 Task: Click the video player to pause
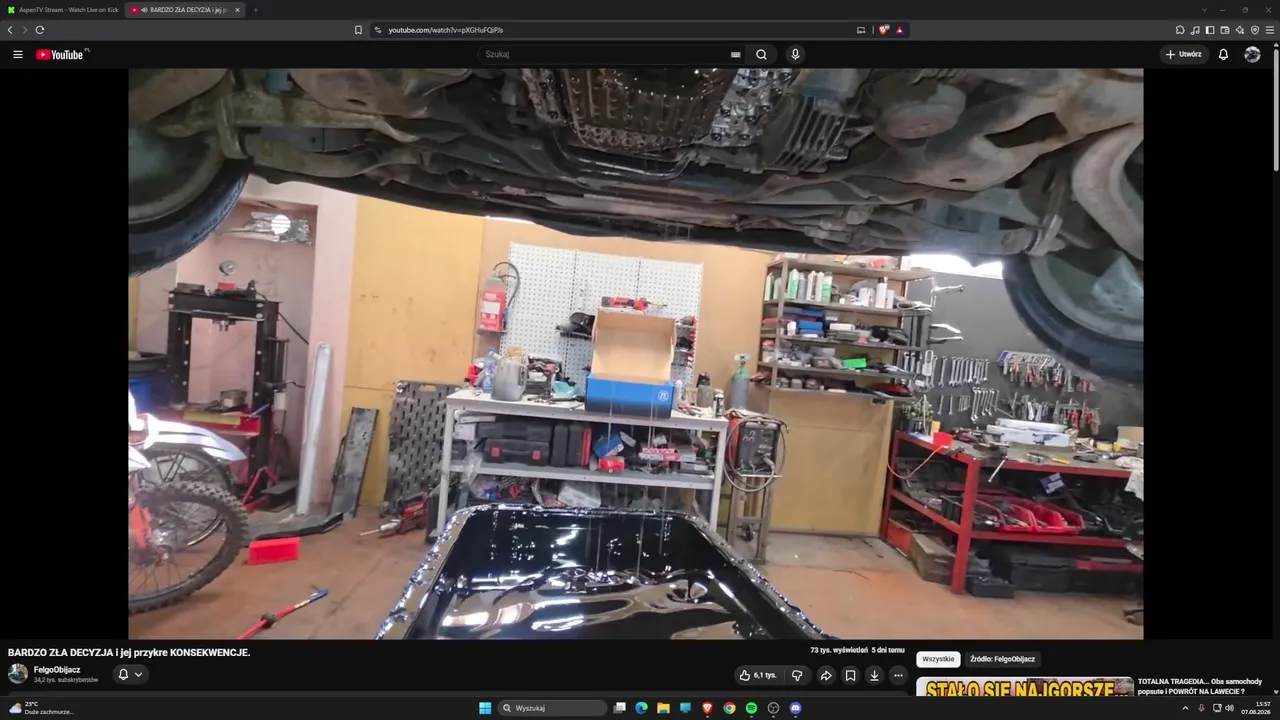click(636, 353)
